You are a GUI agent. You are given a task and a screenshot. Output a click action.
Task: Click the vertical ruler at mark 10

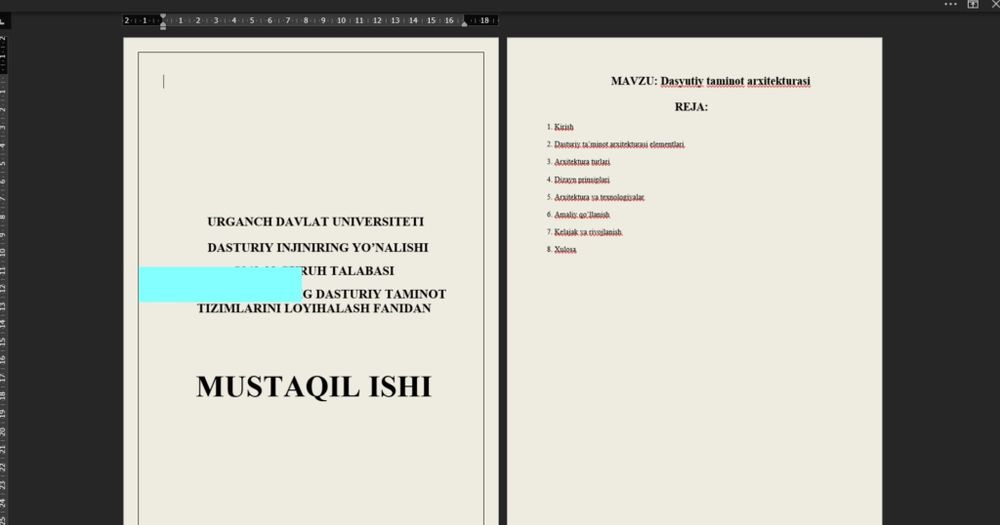click(3, 253)
